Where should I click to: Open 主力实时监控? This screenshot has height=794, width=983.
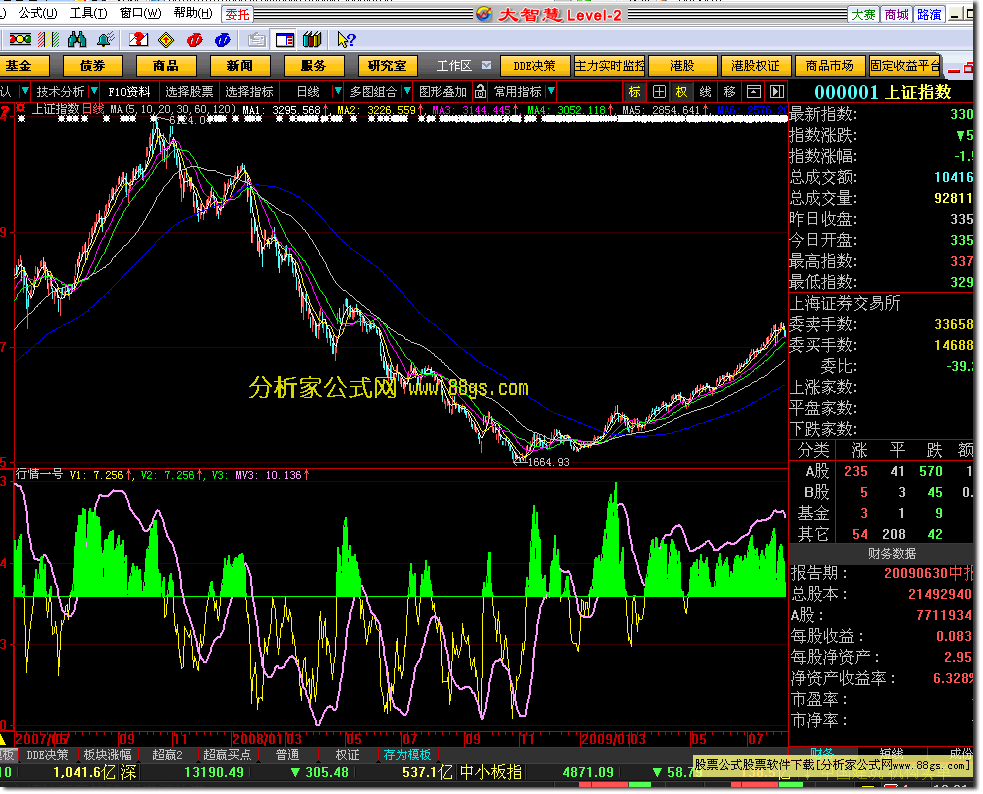click(609, 66)
